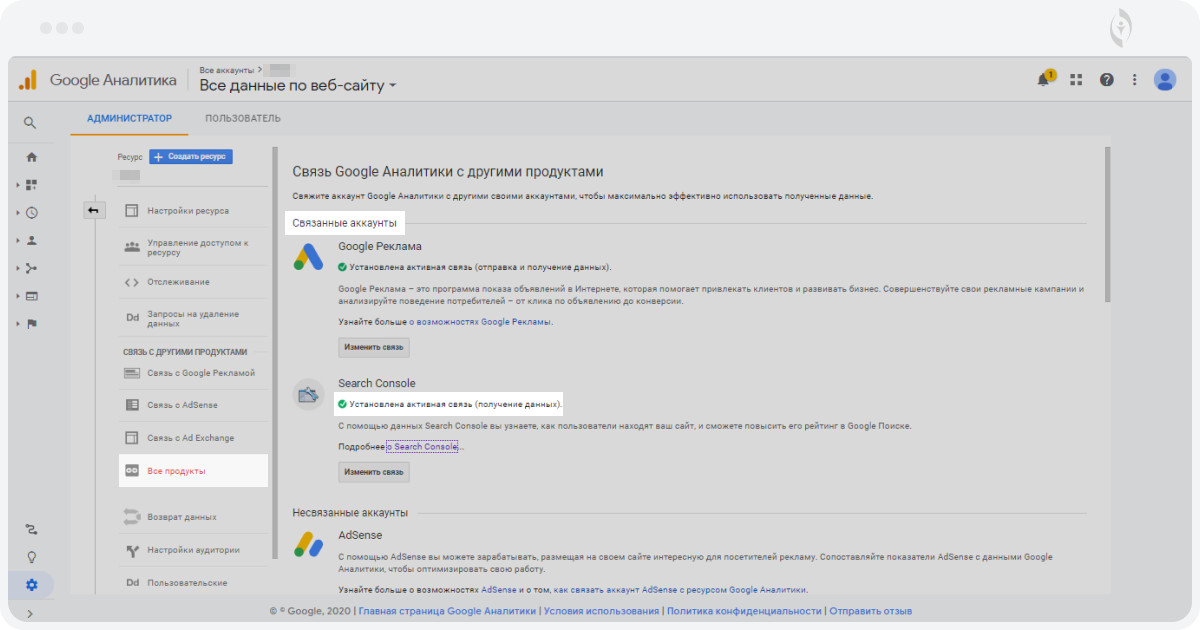Screen dimensions: 1200x630
Task: Select 'Связь с AdSense' menu item
Action: point(182,405)
